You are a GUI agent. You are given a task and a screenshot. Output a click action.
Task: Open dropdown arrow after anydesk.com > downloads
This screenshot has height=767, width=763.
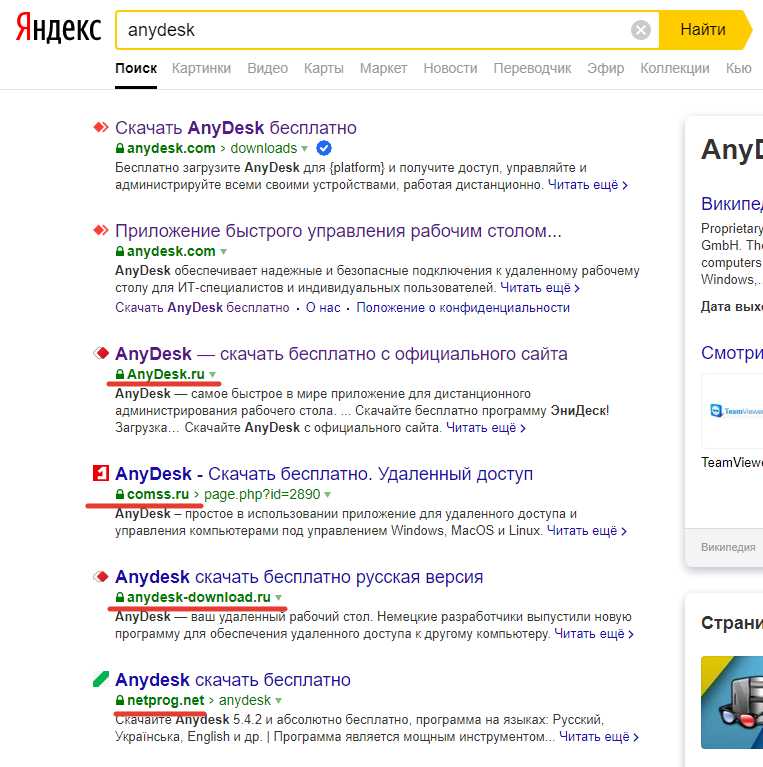coord(305,148)
